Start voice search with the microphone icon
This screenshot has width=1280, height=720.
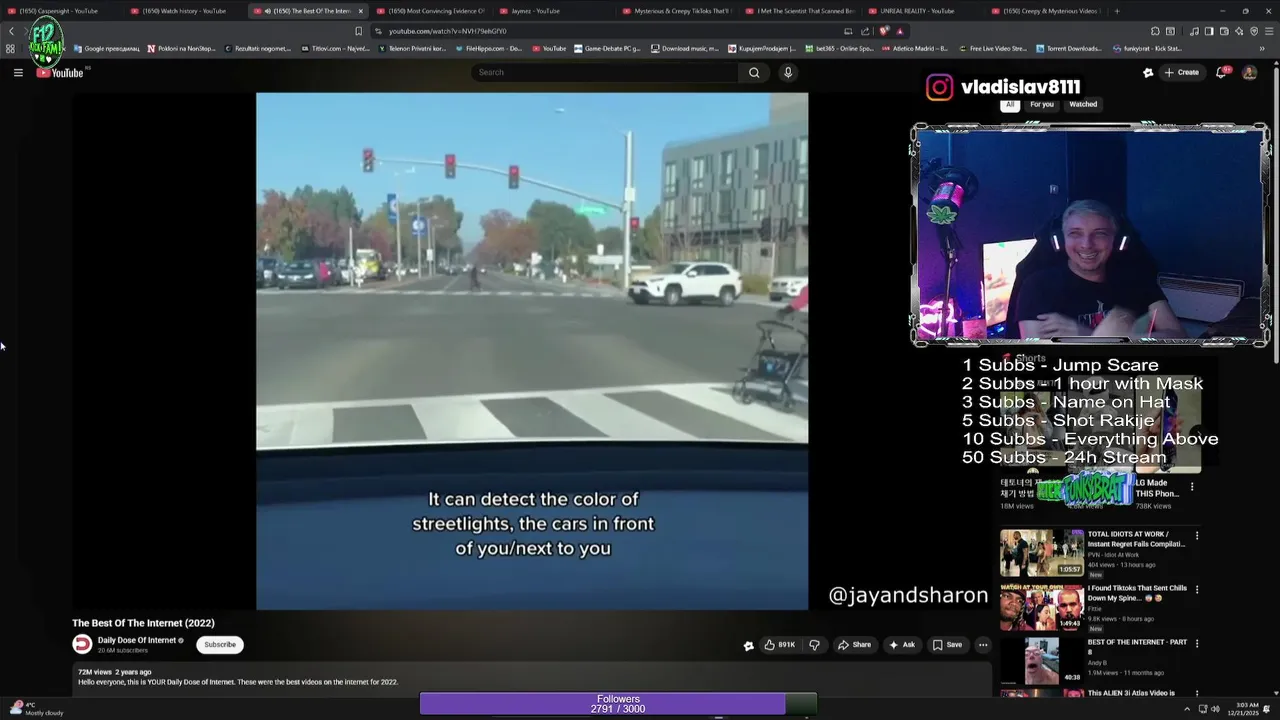(x=788, y=72)
